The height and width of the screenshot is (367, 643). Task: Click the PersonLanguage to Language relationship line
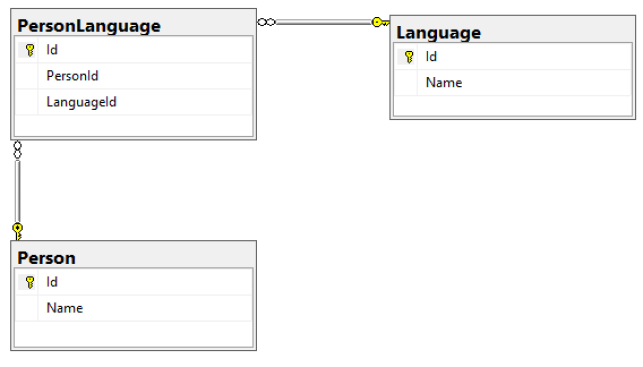pyautogui.click(x=324, y=22)
